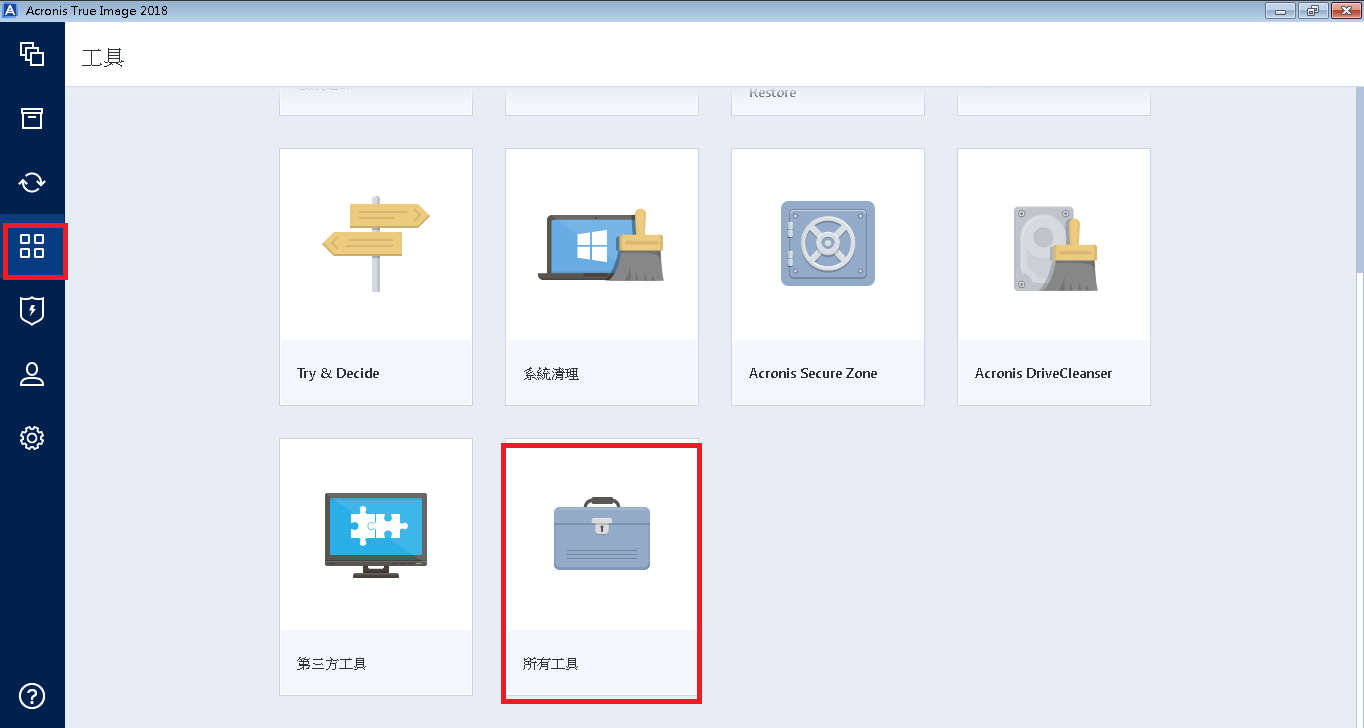Click the third-party tools puzzle monitor icon
This screenshot has height=728, width=1364.
376,534
